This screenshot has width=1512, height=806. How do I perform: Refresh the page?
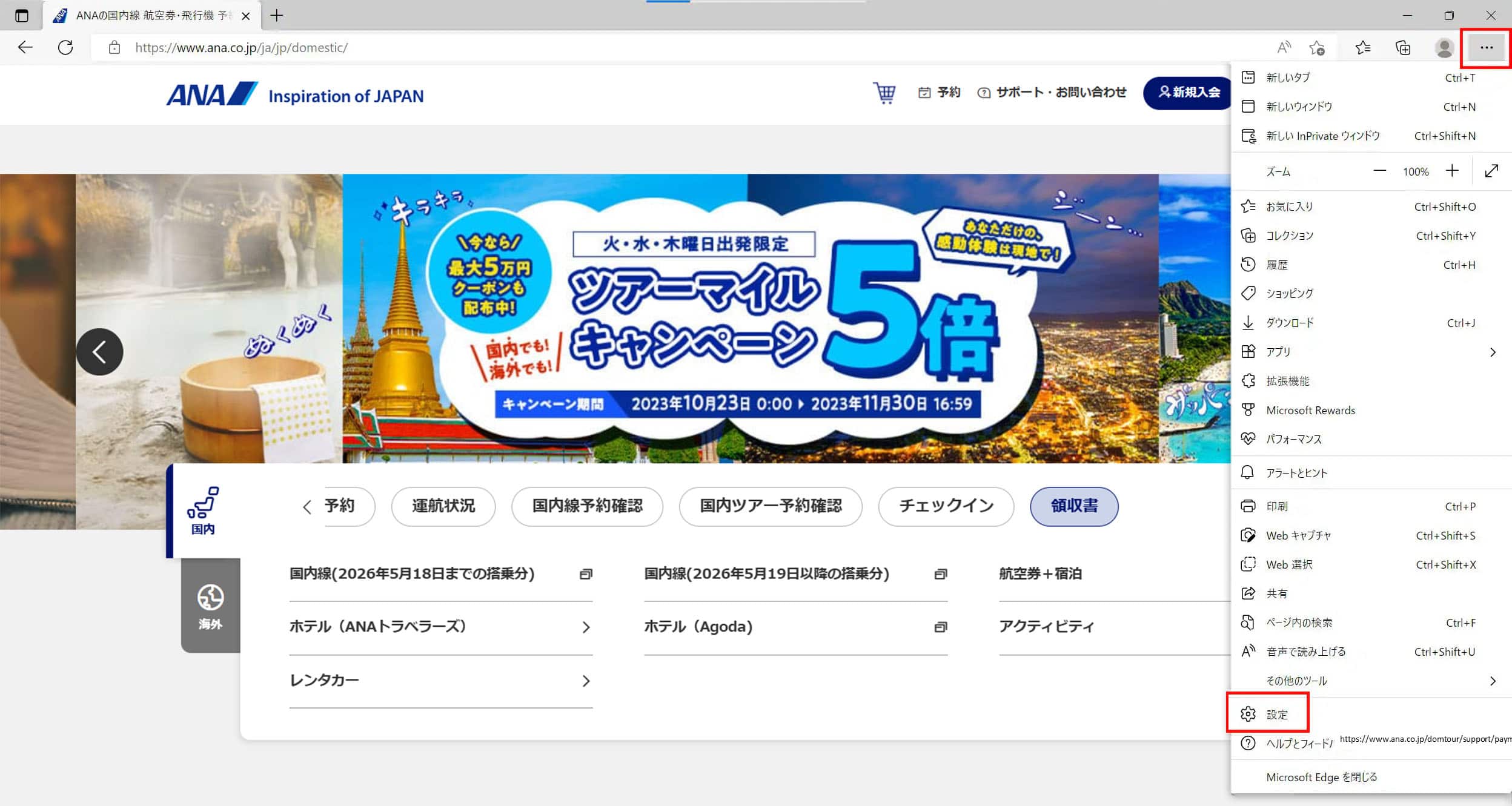pos(65,47)
